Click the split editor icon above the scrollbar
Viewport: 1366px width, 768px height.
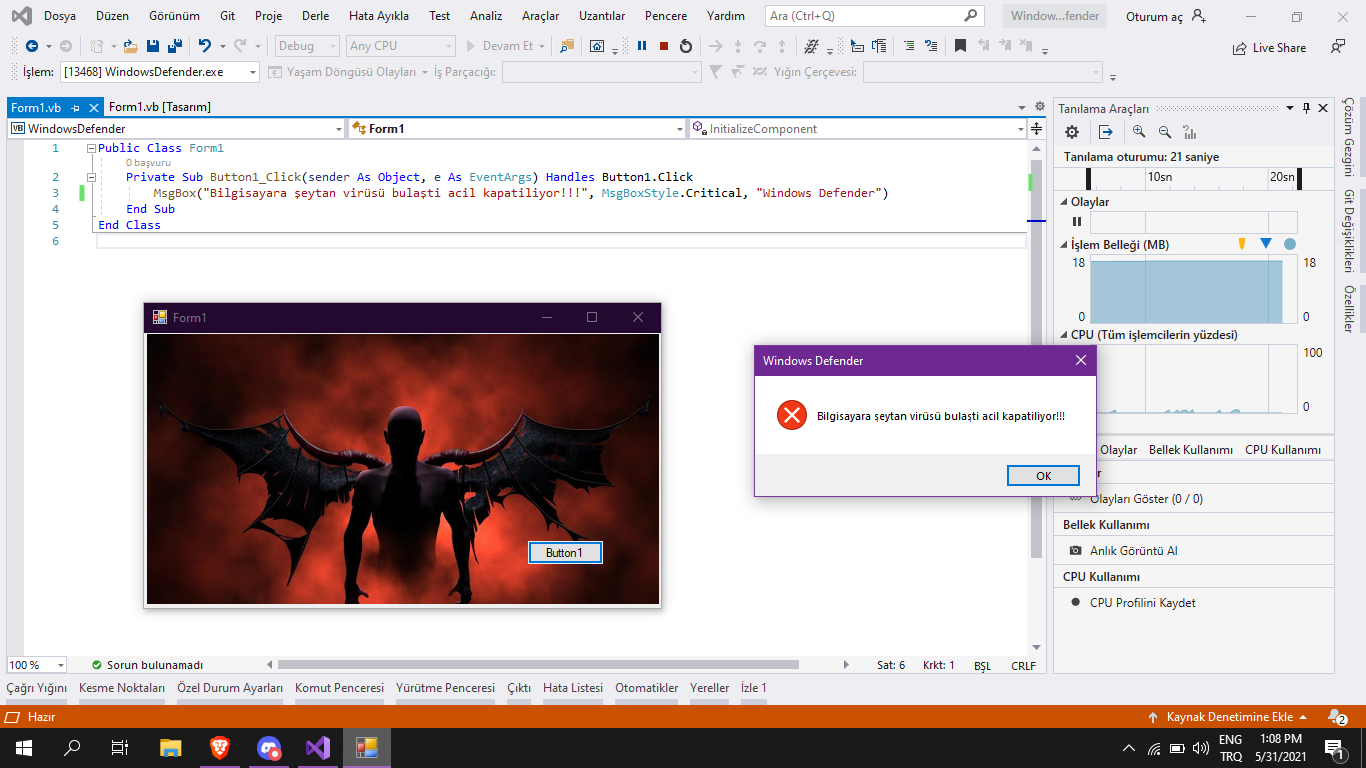point(1036,129)
